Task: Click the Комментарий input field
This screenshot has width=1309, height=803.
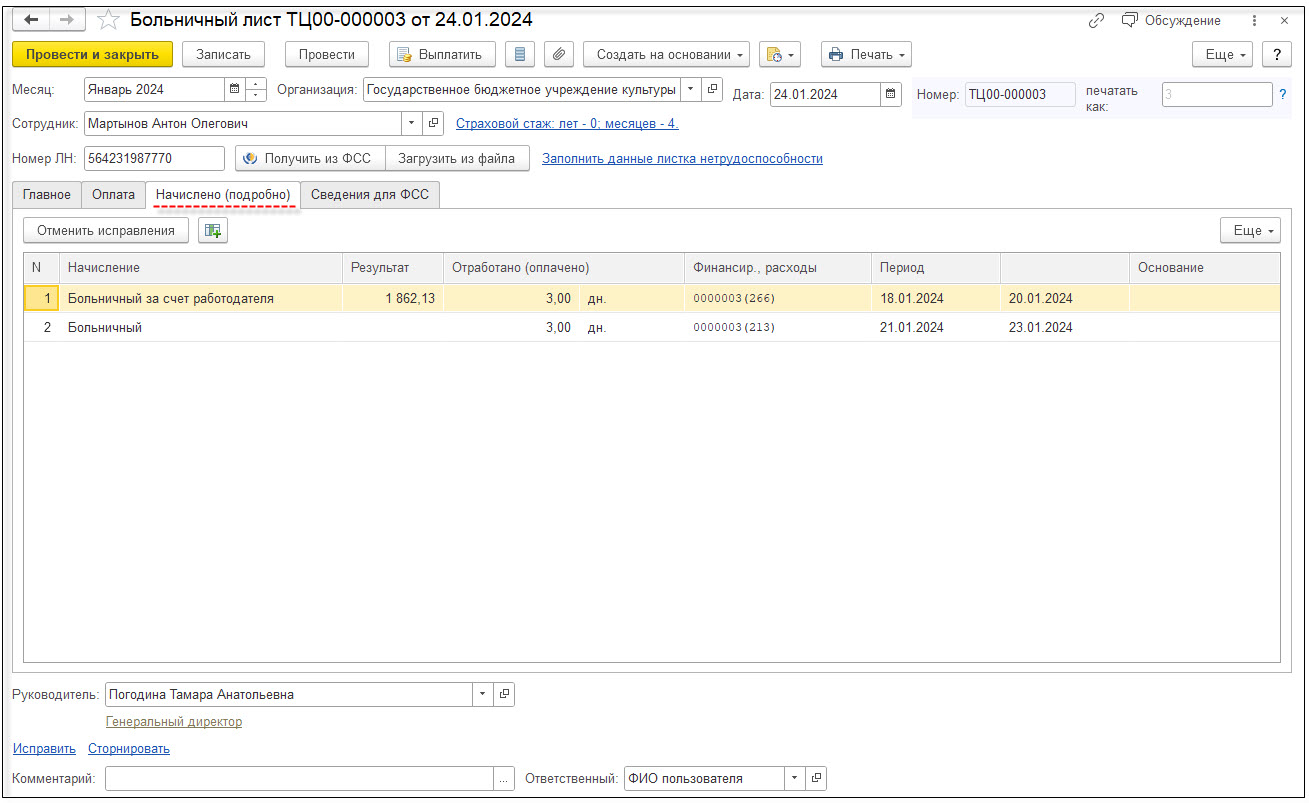Action: [299, 778]
